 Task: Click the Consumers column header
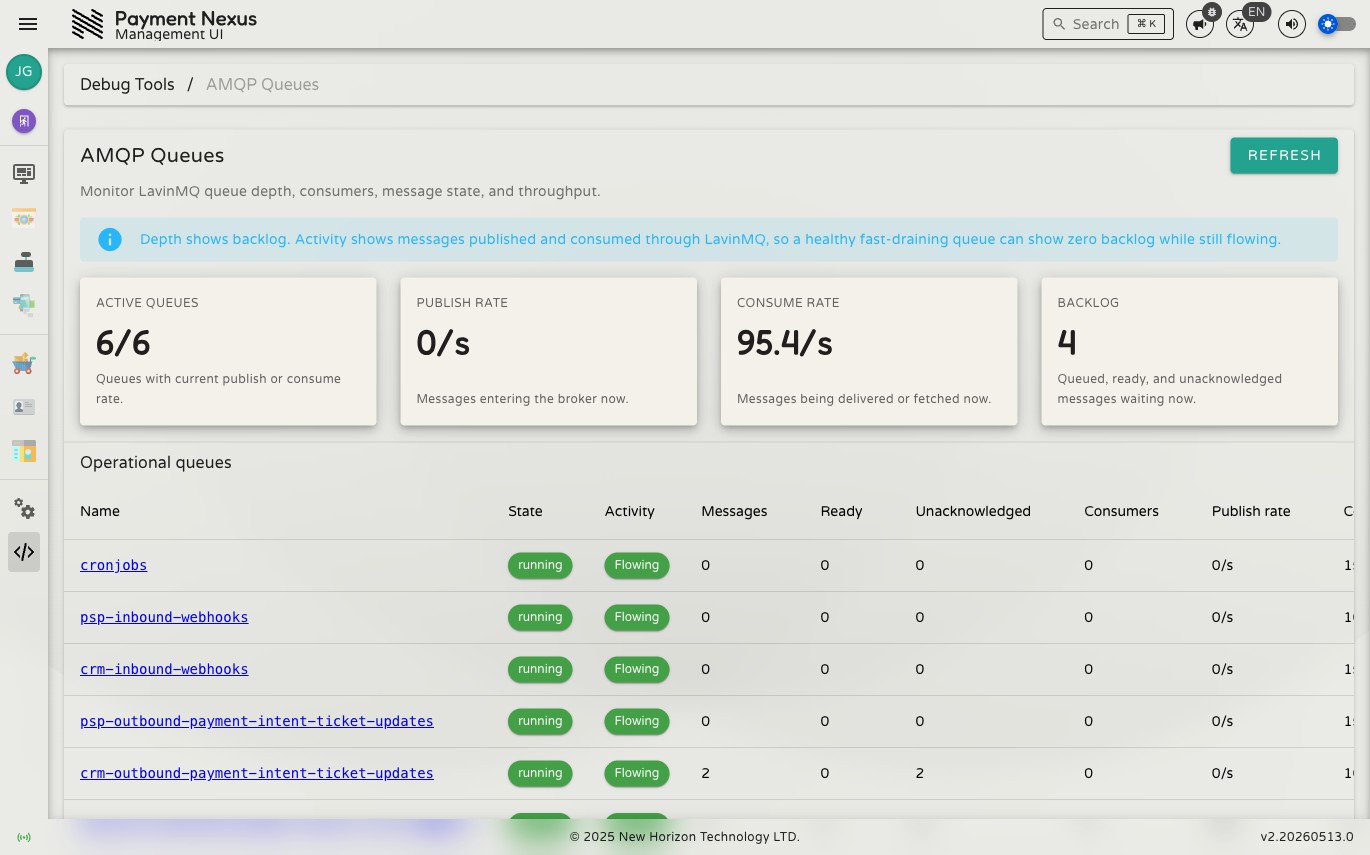click(x=1121, y=511)
